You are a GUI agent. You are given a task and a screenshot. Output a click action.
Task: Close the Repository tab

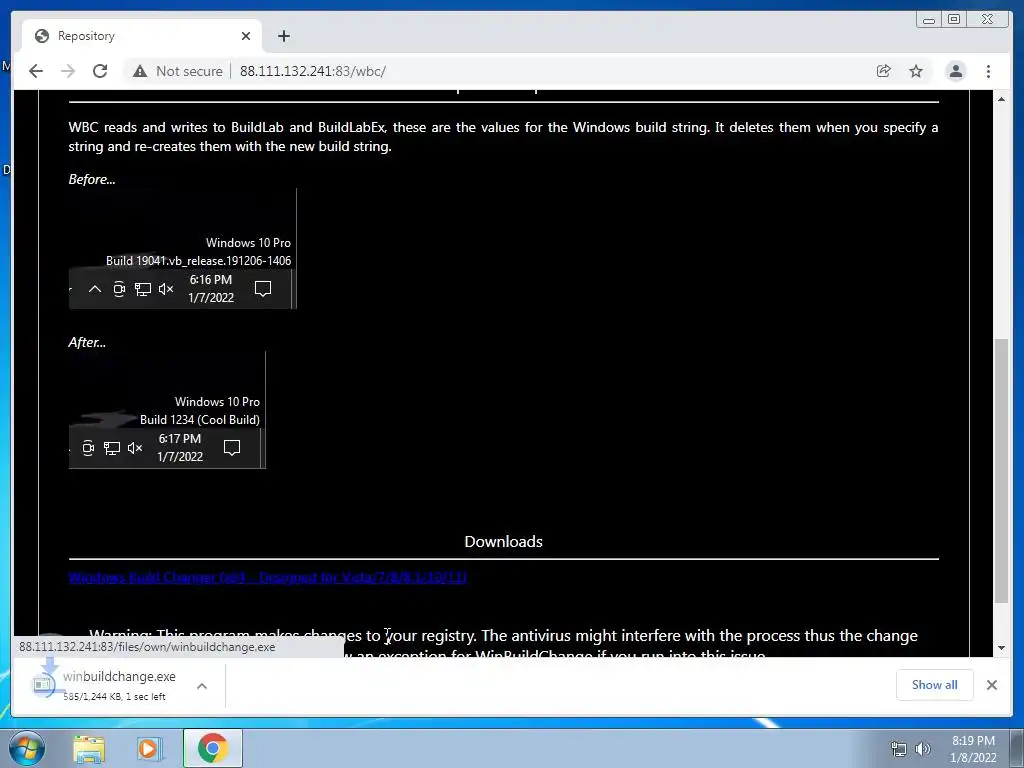[x=246, y=36]
